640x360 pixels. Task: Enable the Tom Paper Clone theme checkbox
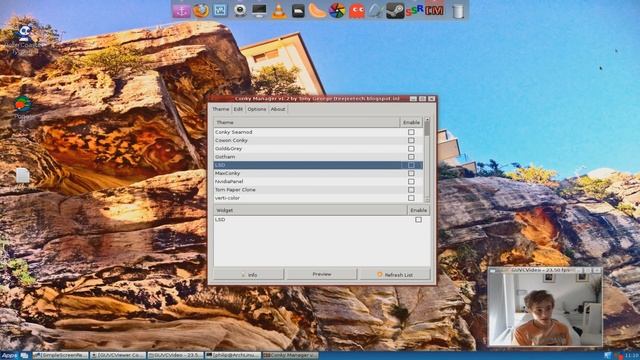click(x=411, y=190)
